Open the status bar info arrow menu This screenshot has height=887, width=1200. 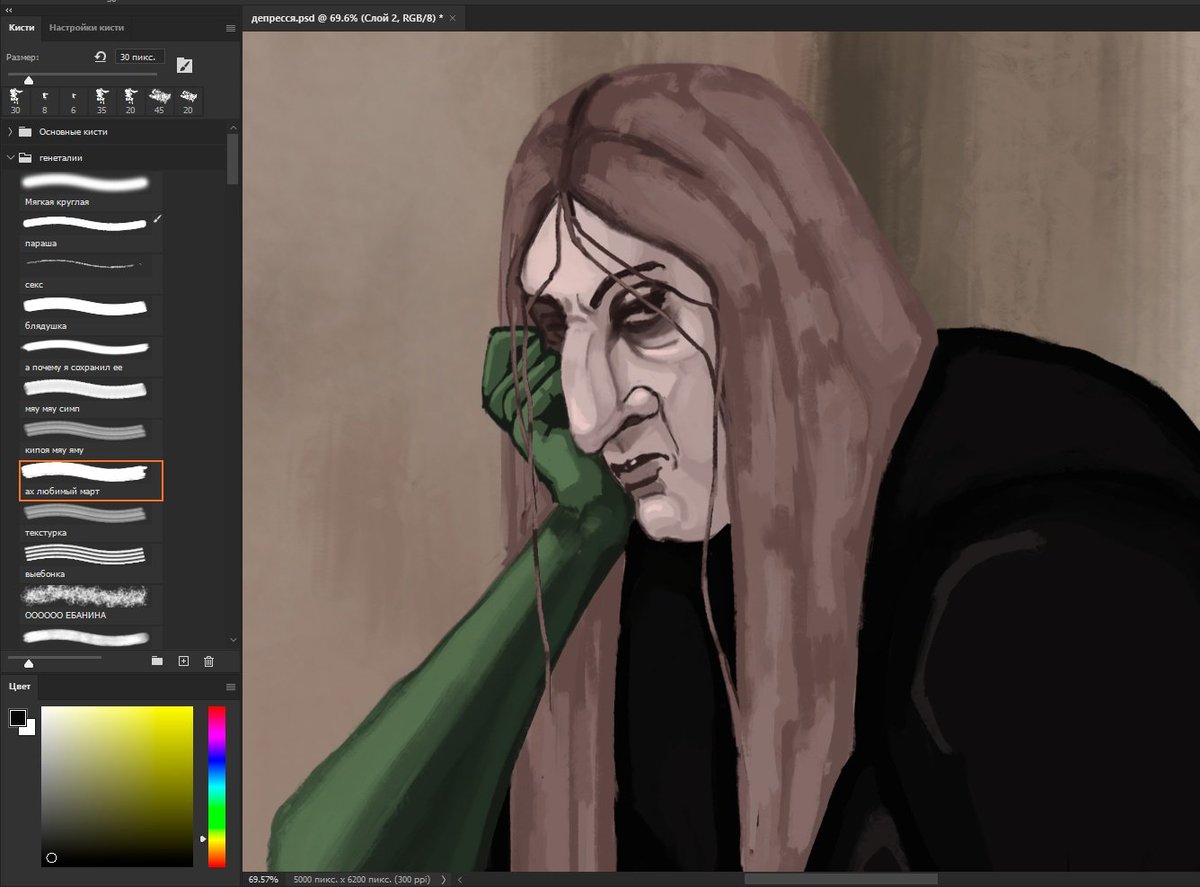pyautogui.click(x=443, y=879)
